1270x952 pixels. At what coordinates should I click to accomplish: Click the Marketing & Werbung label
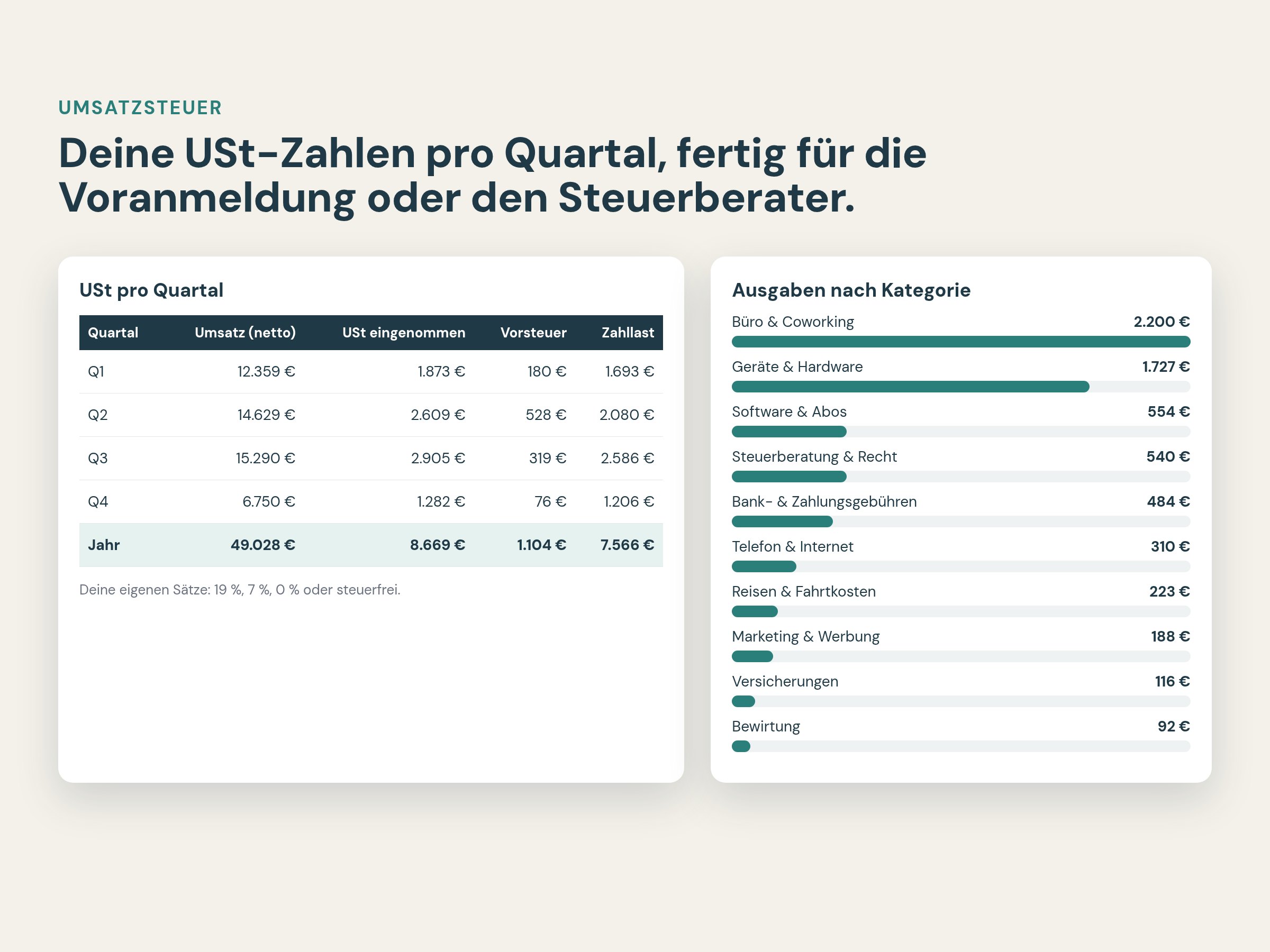tap(805, 637)
